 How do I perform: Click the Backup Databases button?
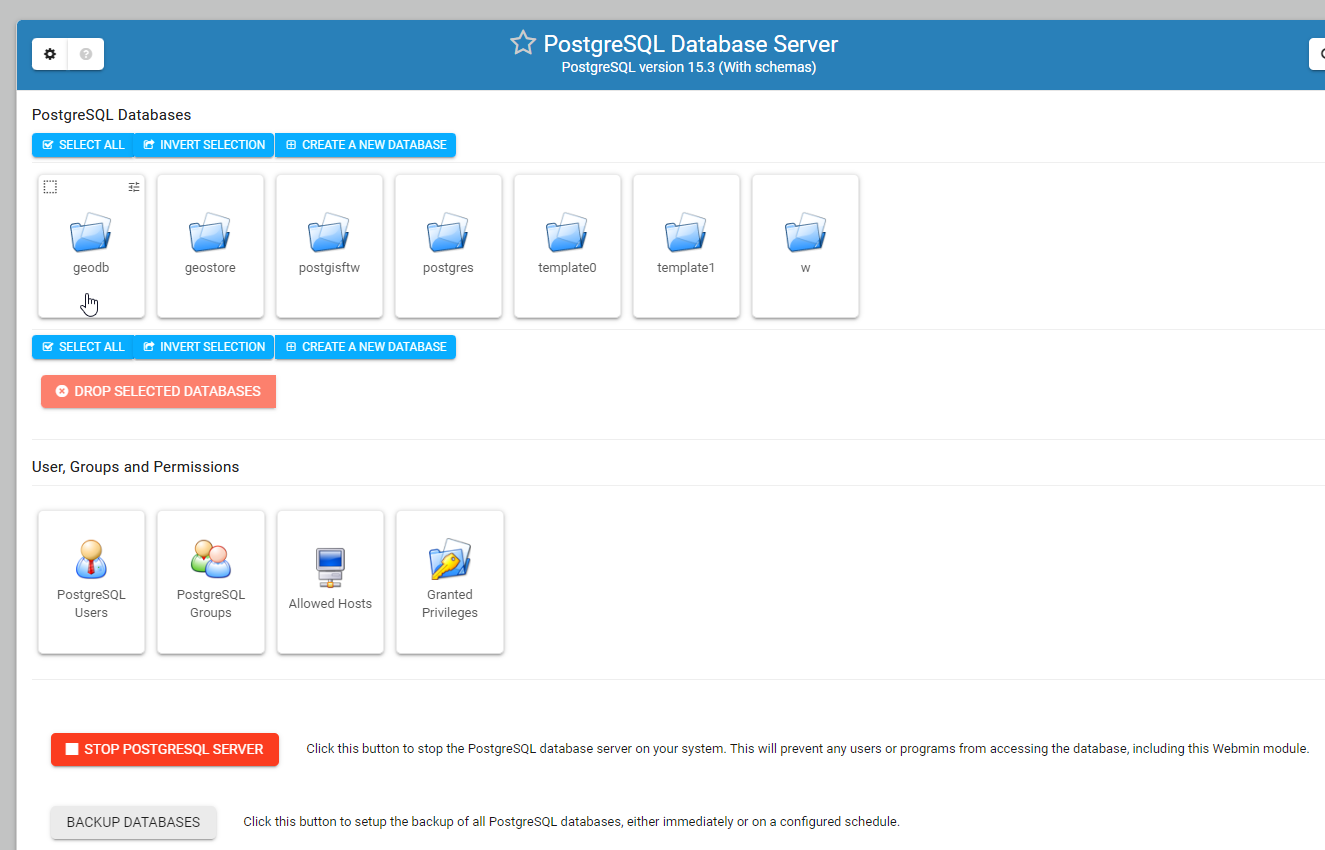click(133, 822)
